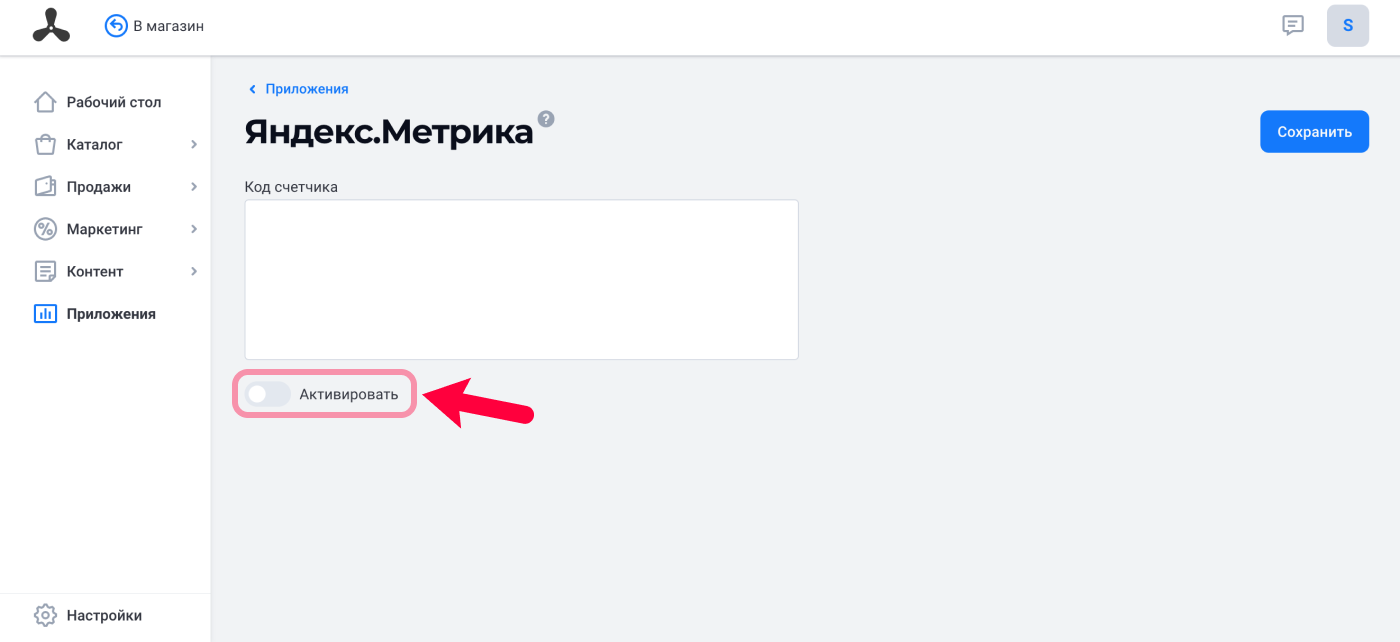Click the back-arrow icon beside В магазин
The height and width of the screenshot is (642, 1400).
(x=116, y=26)
